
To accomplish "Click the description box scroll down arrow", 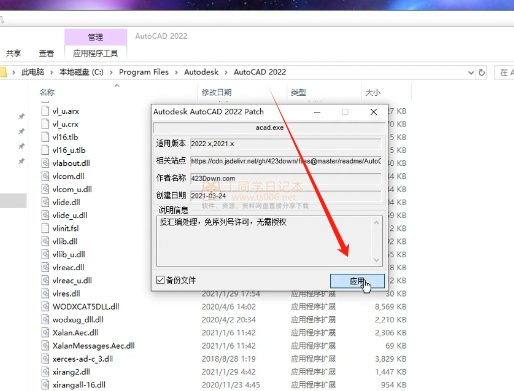I will [x=376, y=260].
